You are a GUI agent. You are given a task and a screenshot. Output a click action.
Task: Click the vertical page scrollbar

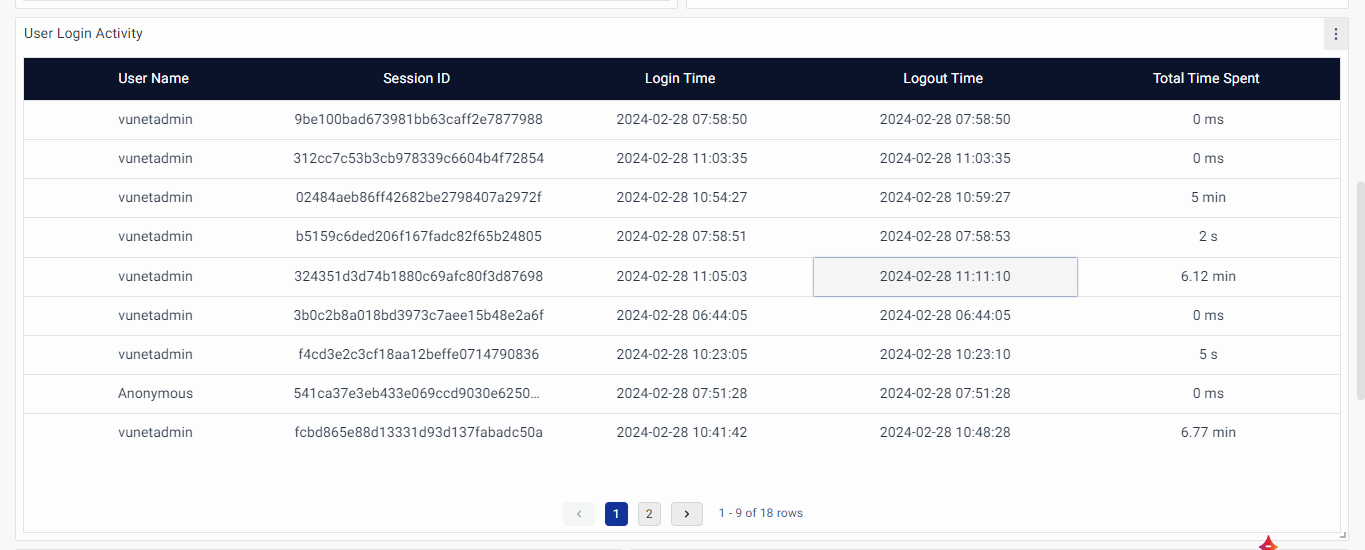(x=1359, y=290)
